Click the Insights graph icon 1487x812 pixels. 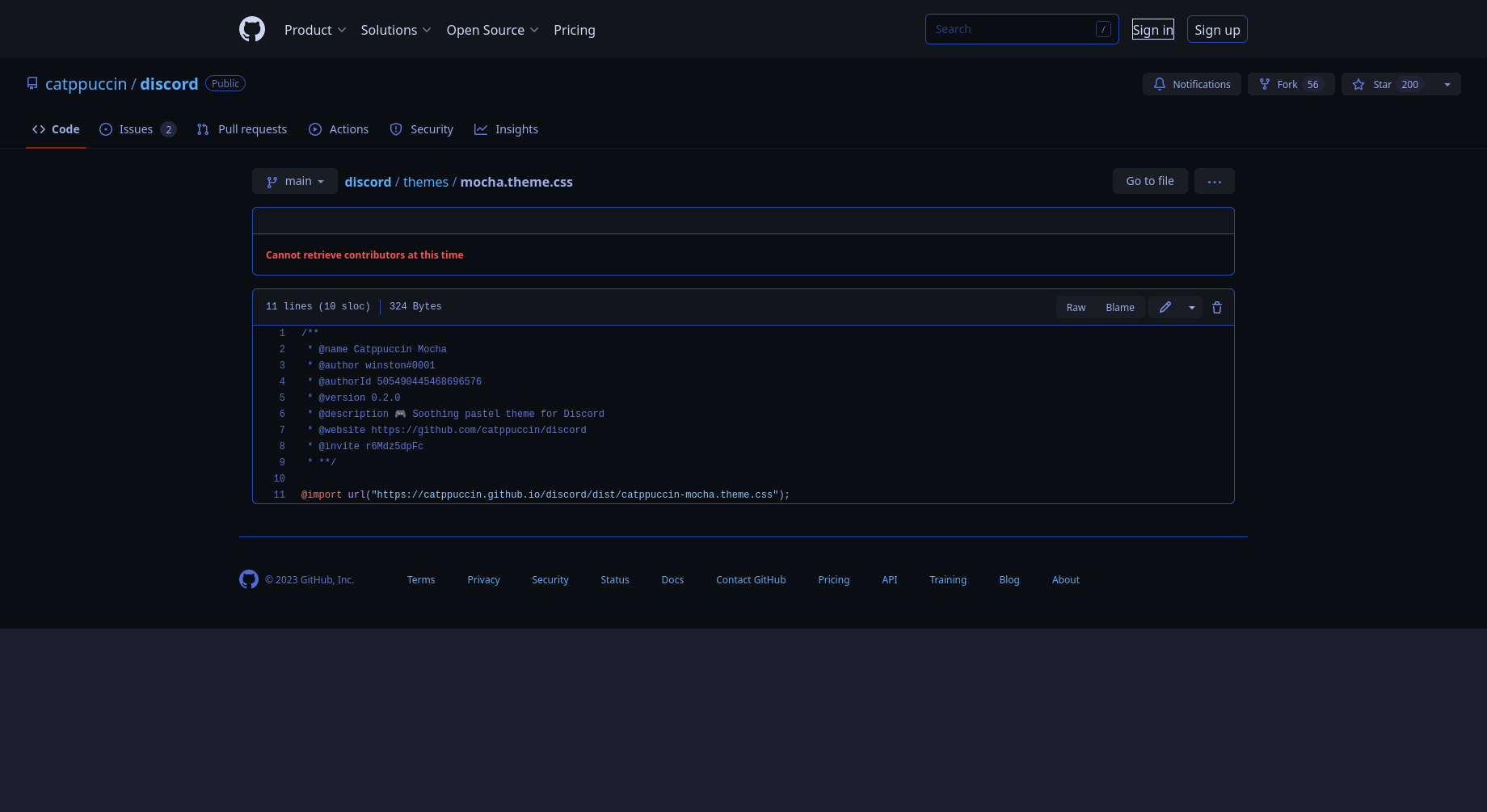pyautogui.click(x=481, y=129)
